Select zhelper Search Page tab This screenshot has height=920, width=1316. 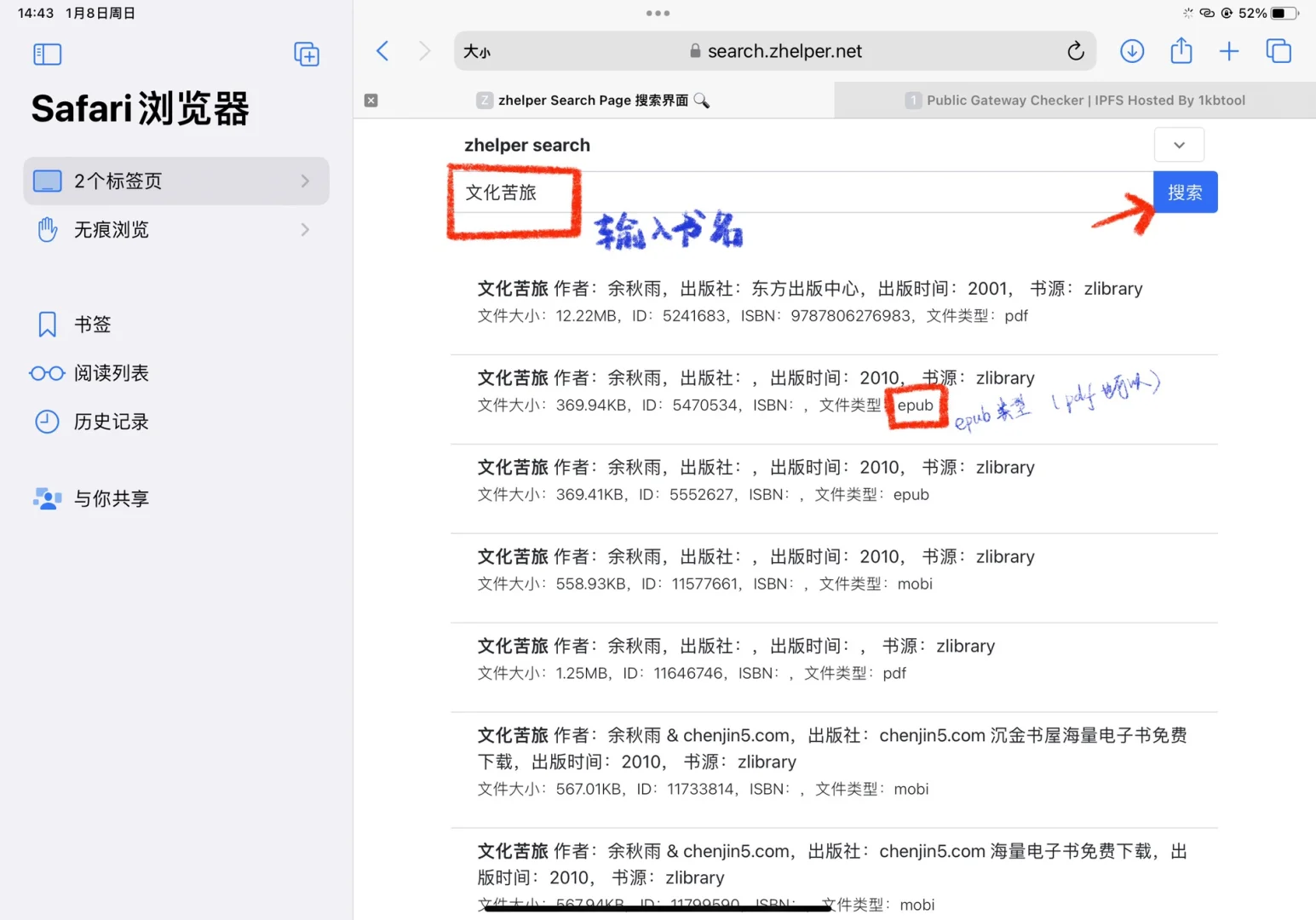point(594,101)
